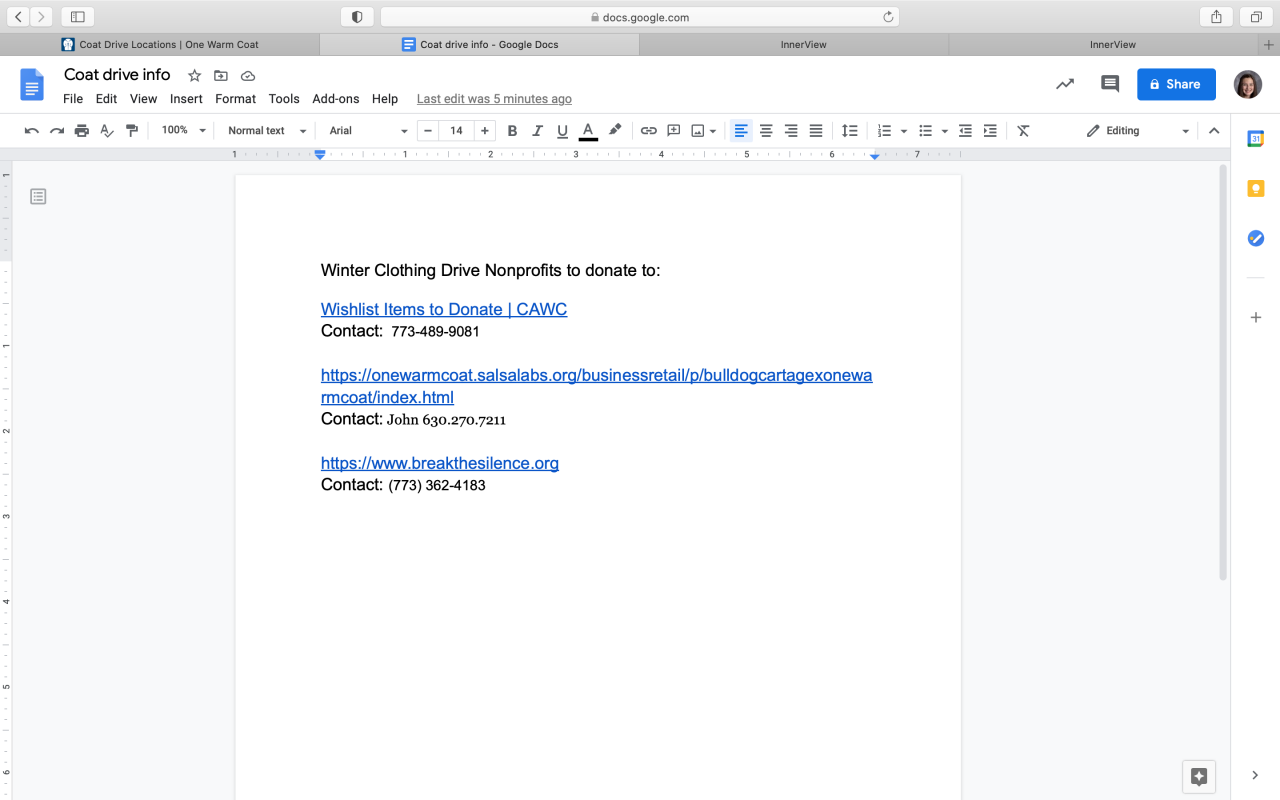This screenshot has height=800, width=1280.
Task: Click Safari share icon
Action: pos(1216,17)
